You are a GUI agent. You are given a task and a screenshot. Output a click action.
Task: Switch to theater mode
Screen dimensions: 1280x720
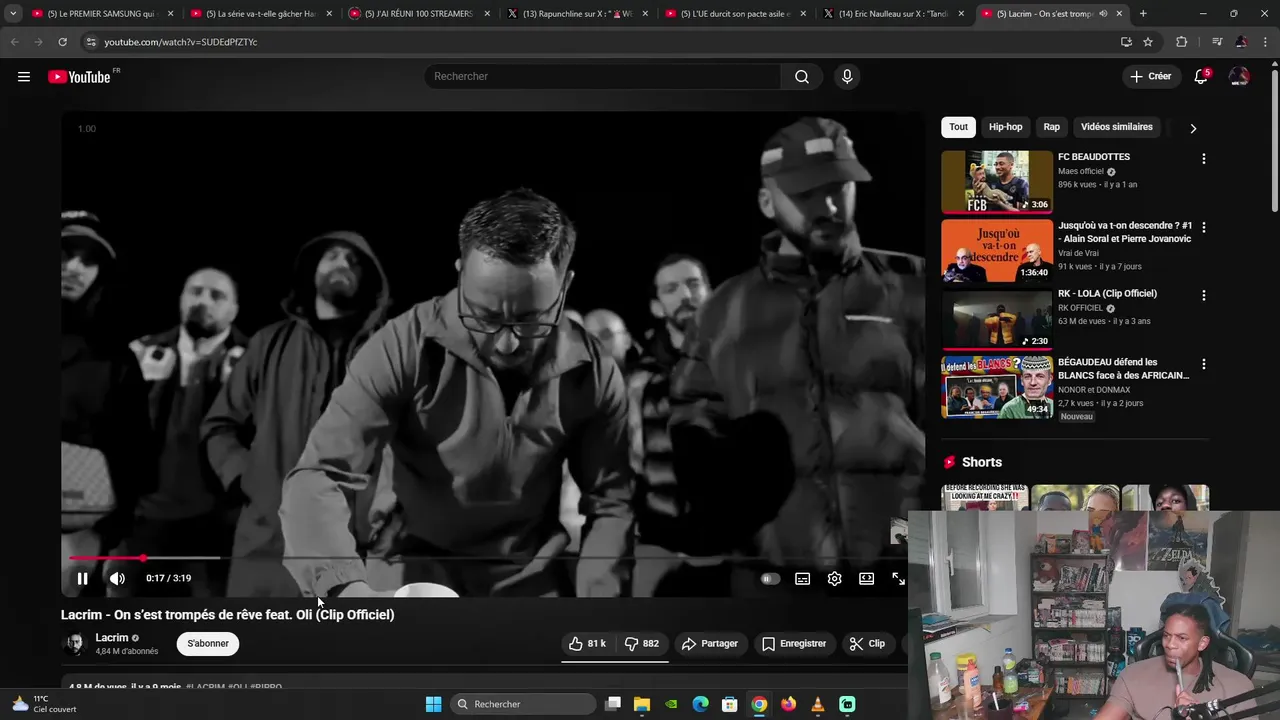866,578
